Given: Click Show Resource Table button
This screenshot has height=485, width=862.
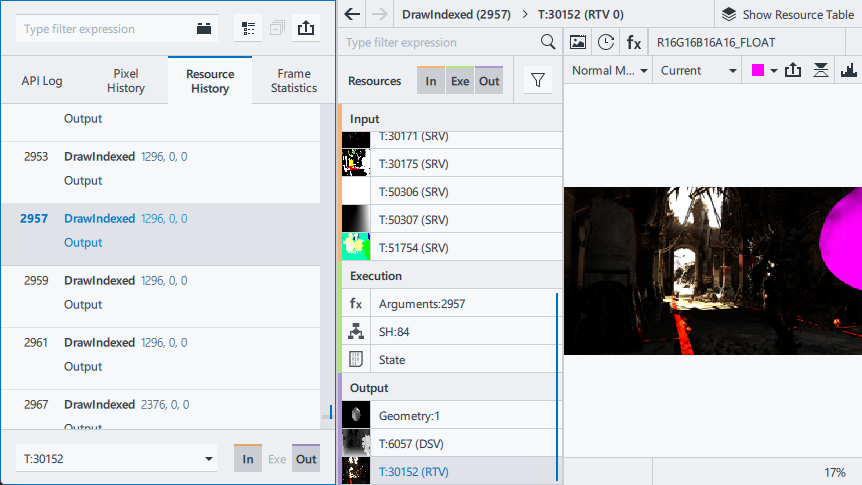Looking at the screenshot, I should coord(787,14).
